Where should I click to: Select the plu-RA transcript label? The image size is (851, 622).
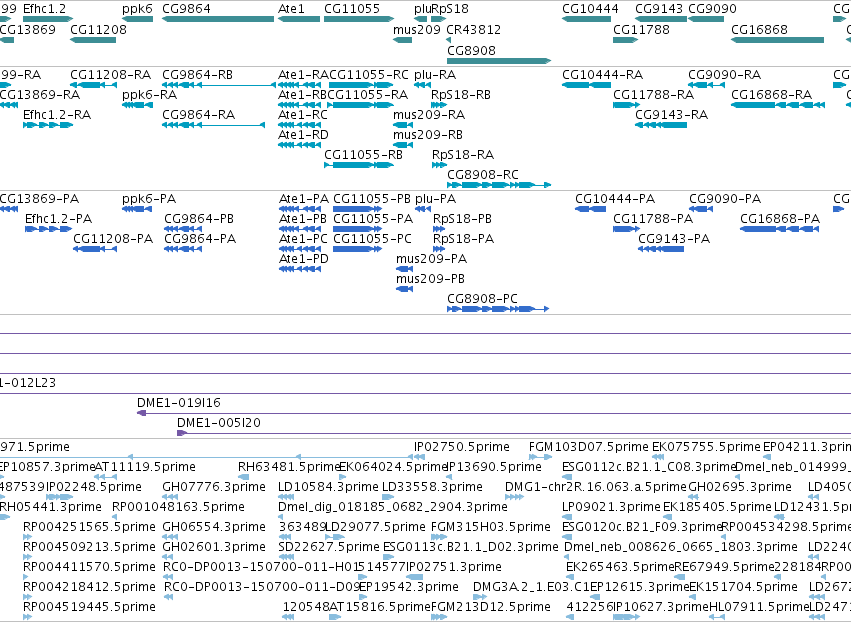(435, 74)
